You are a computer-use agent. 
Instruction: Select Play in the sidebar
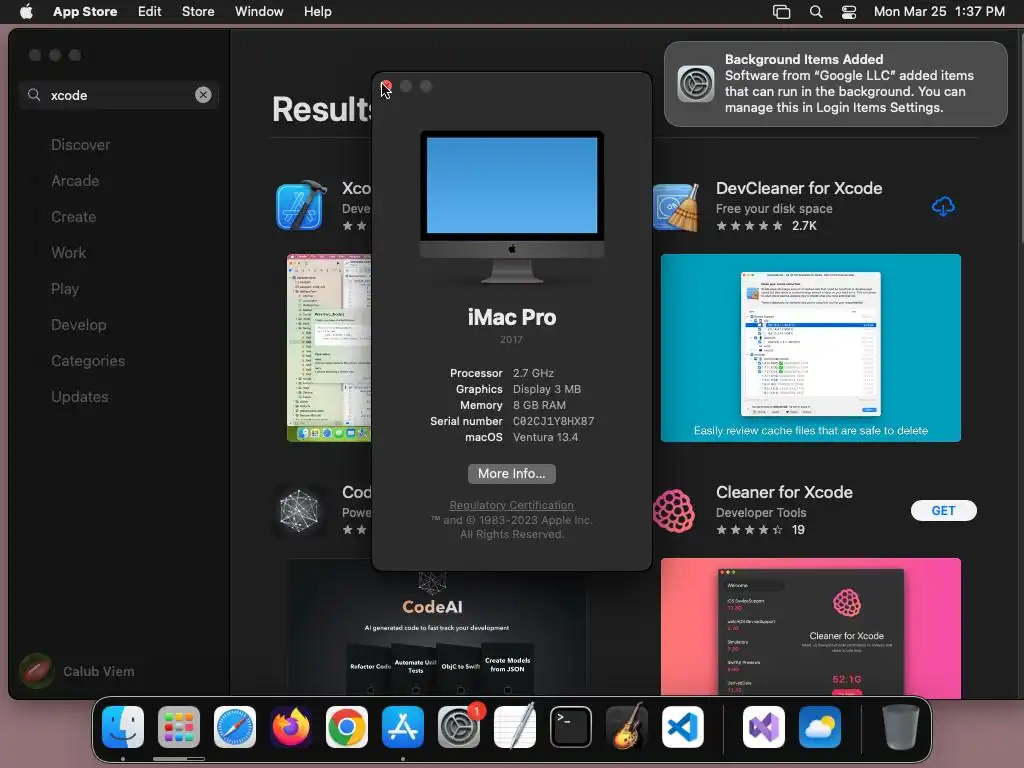point(65,289)
